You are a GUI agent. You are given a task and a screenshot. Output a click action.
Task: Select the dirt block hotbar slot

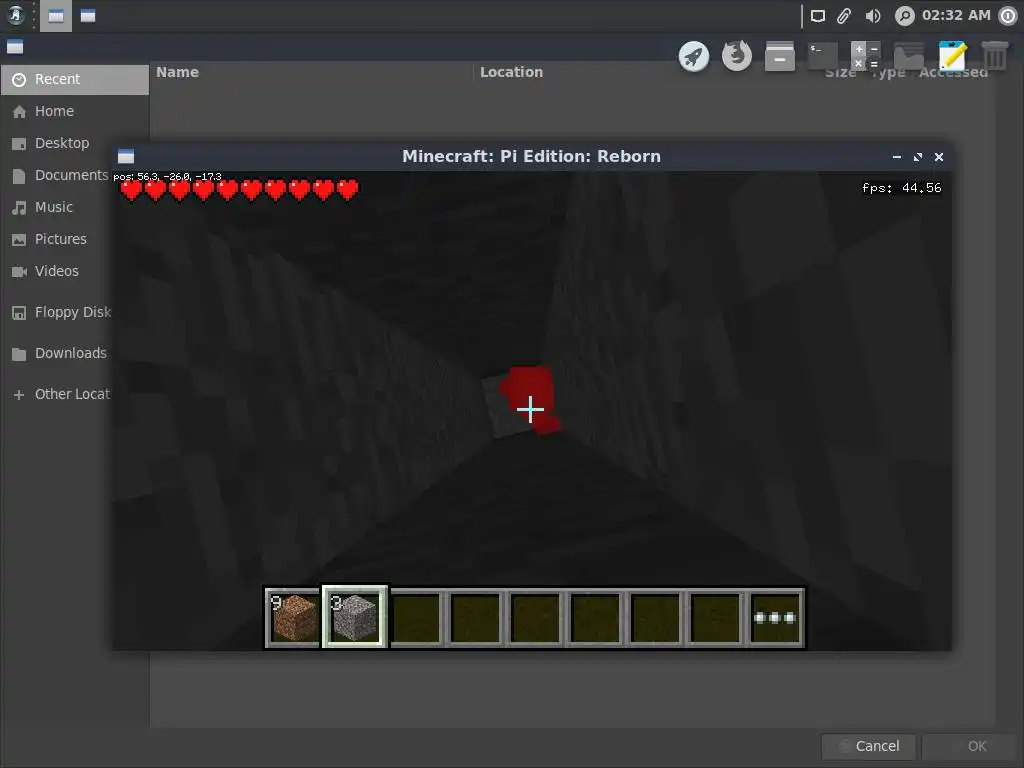coord(295,617)
